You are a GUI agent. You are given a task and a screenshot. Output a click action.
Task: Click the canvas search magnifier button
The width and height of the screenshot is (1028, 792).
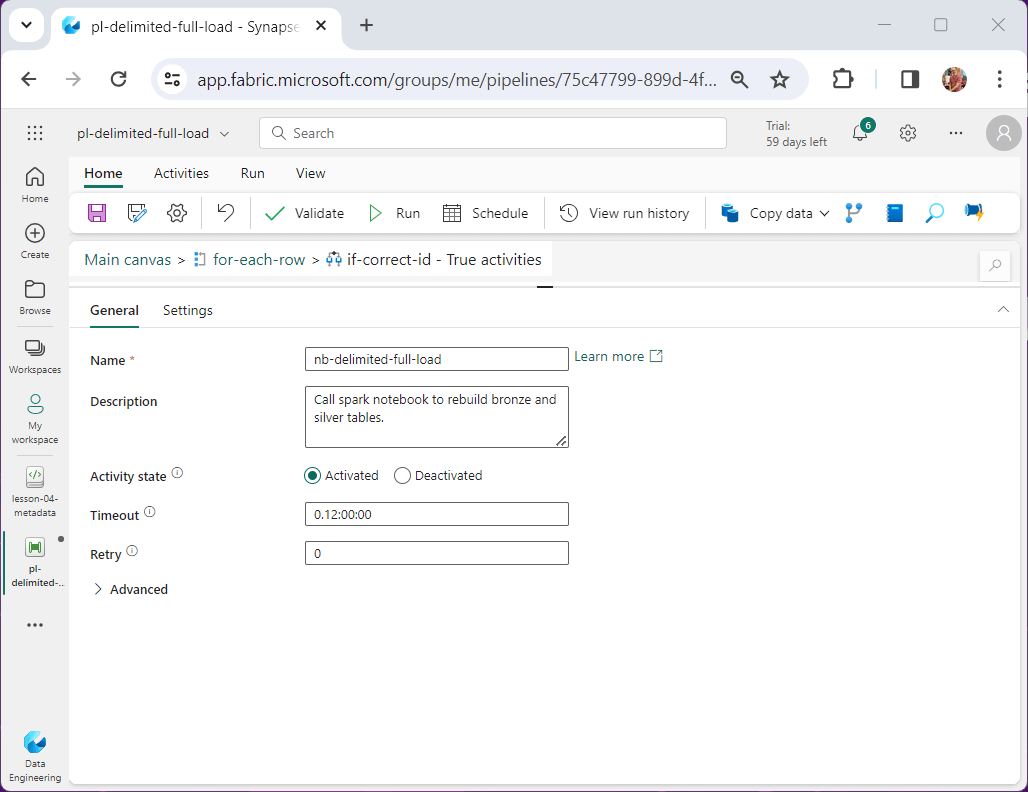tap(995, 265)
